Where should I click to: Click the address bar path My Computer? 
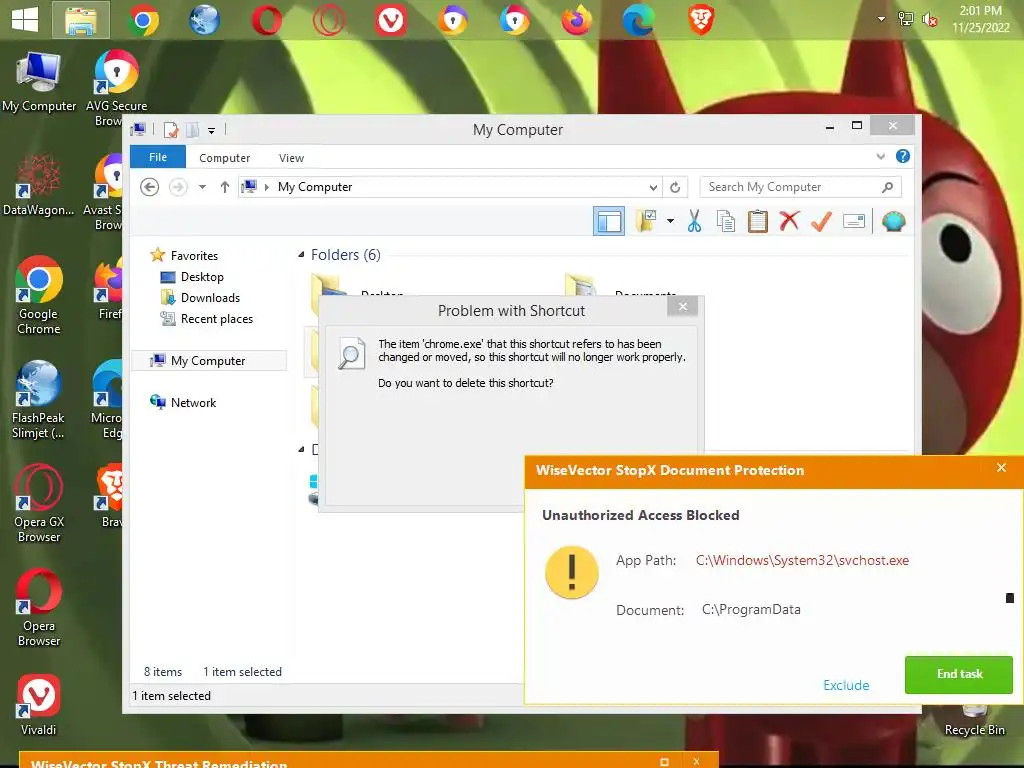click(315, 187)
